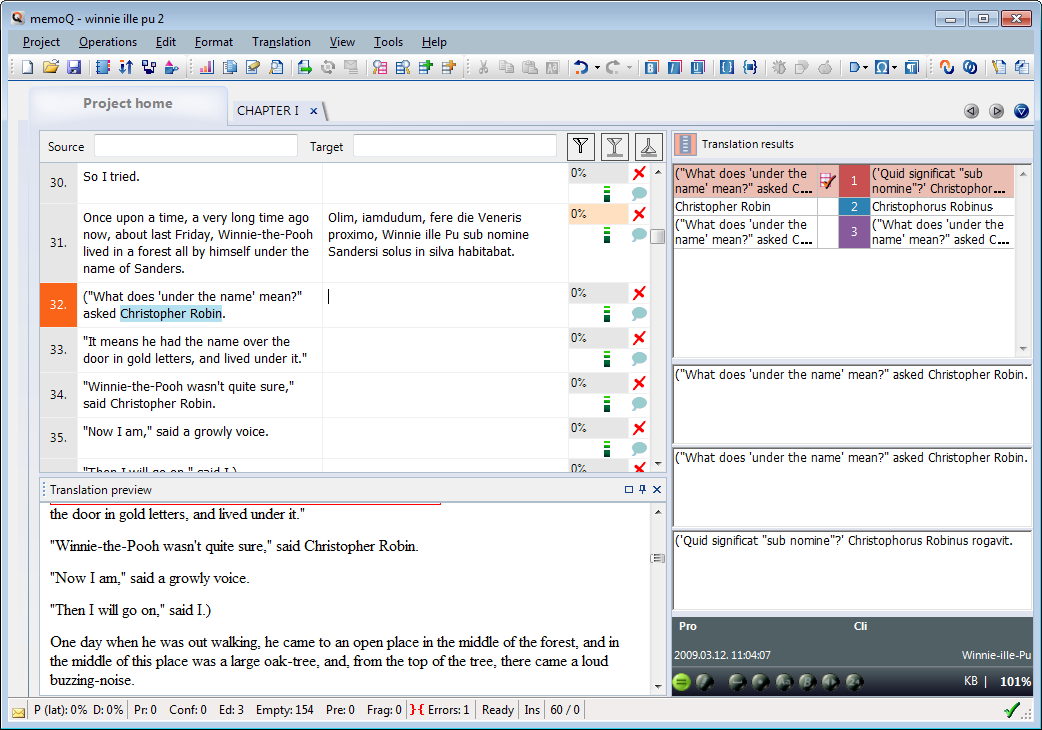Click the add term green plus icon
1042x730 pixels.
coord(426,67)
